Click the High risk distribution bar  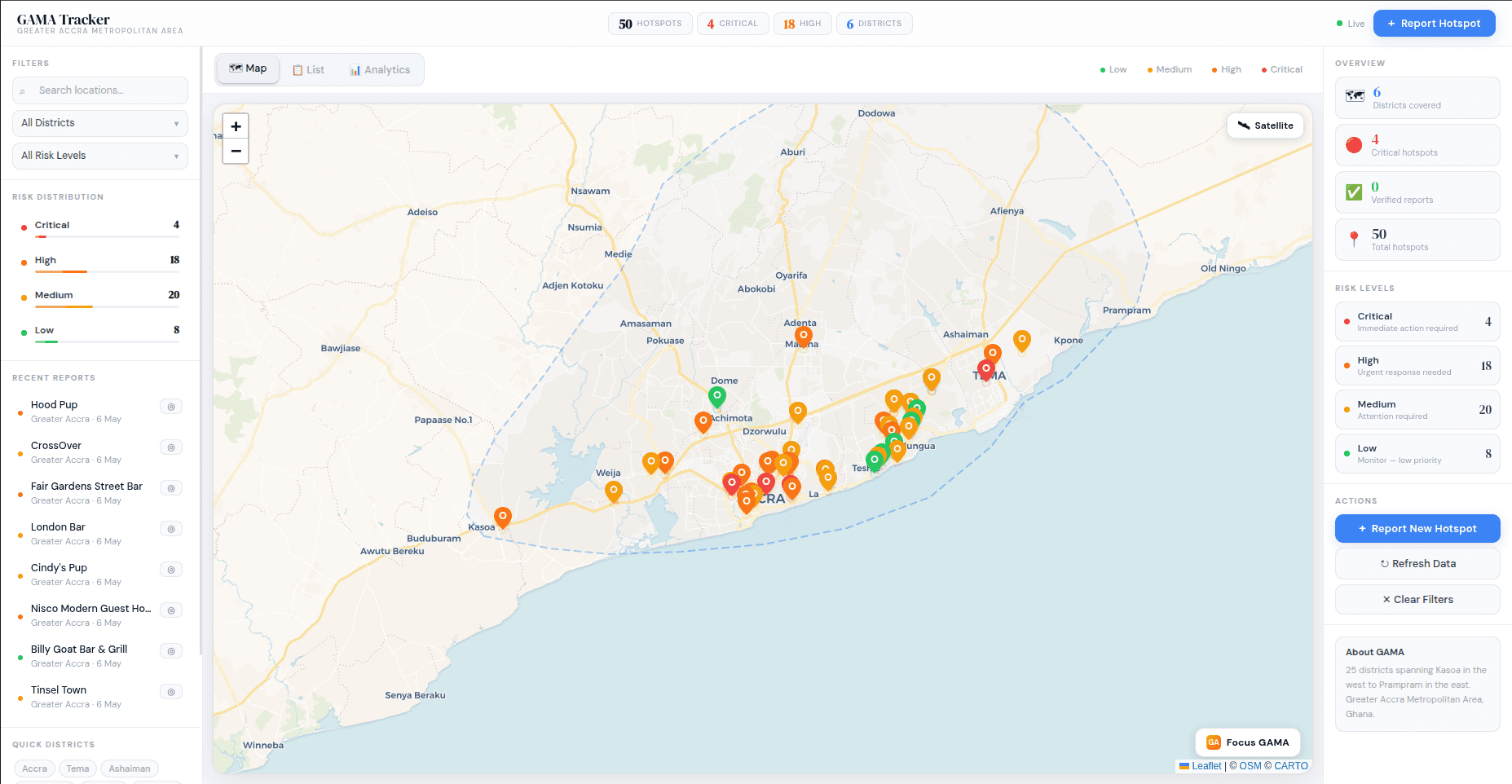pyautogui.click(x=107, y=272)
